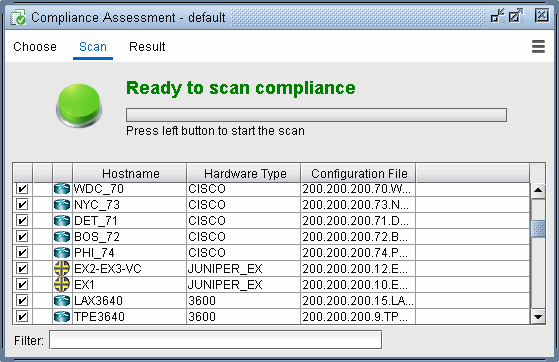Click the scroll down arrow of device list
The height and width of the screenshot is (362, 559).
[538, 316]
